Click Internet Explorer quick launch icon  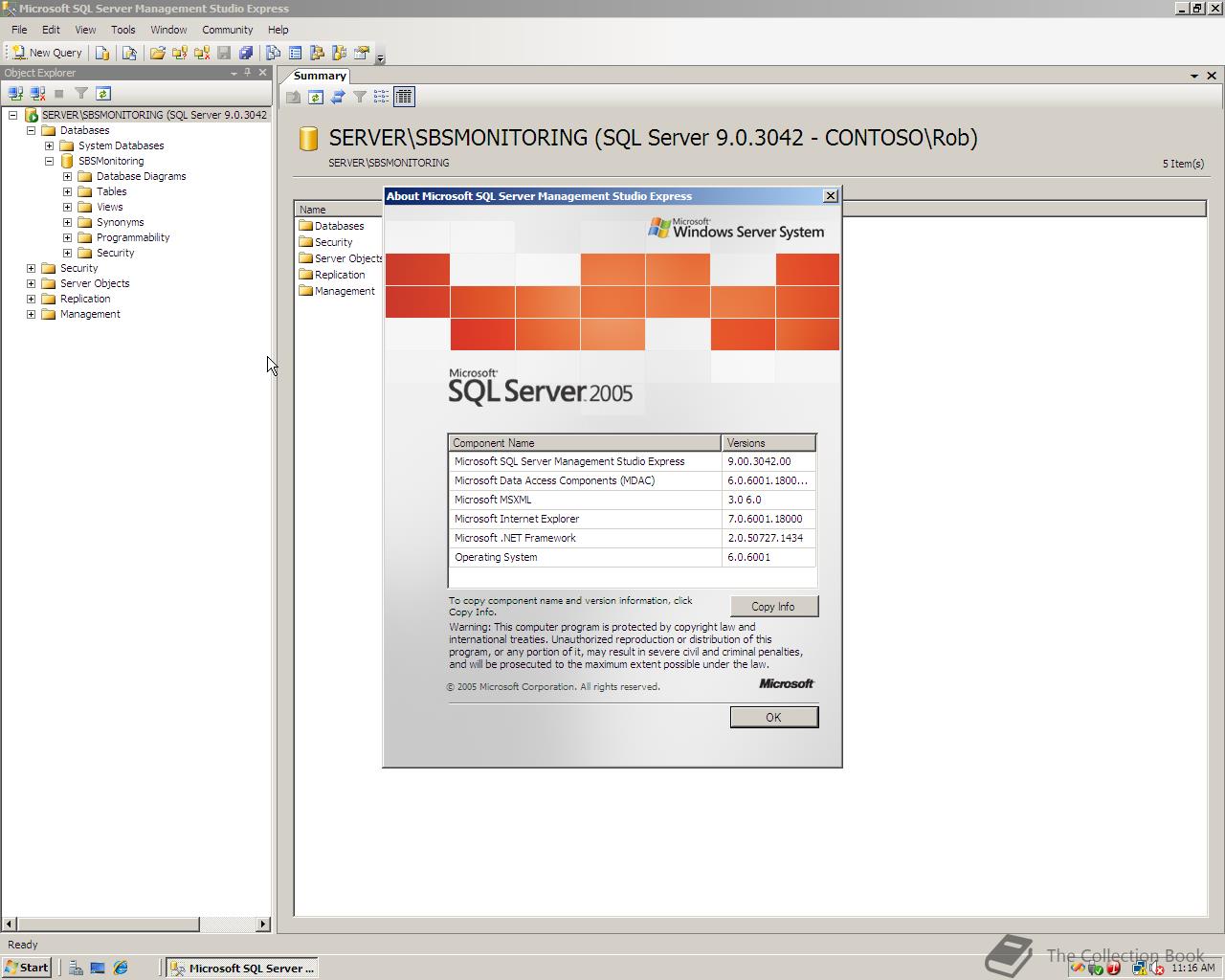point(121,968)
